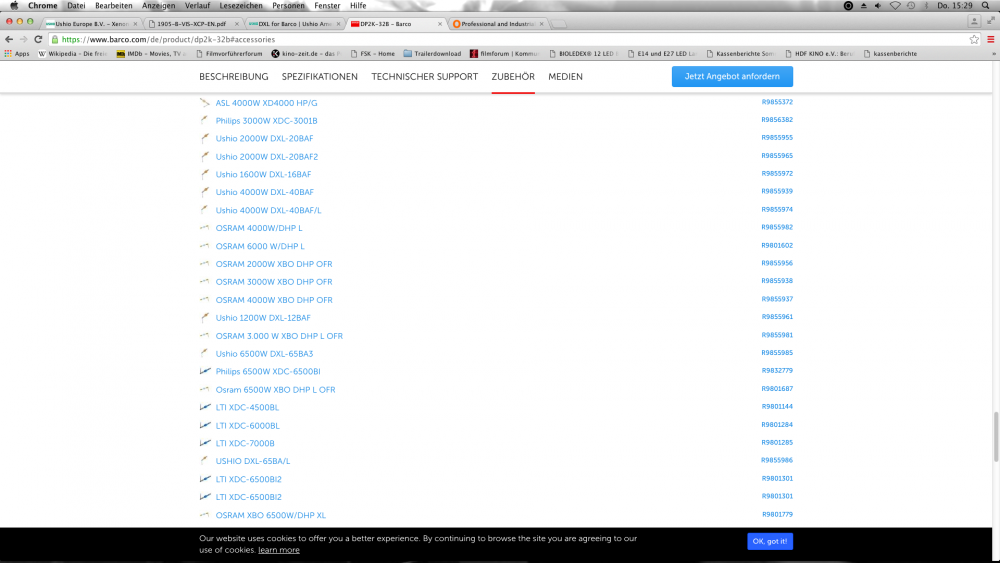Viewport: 1000px width, 563px height.
Task: Go to the Spezifikationen section
Action: click(x=319, y=77)
